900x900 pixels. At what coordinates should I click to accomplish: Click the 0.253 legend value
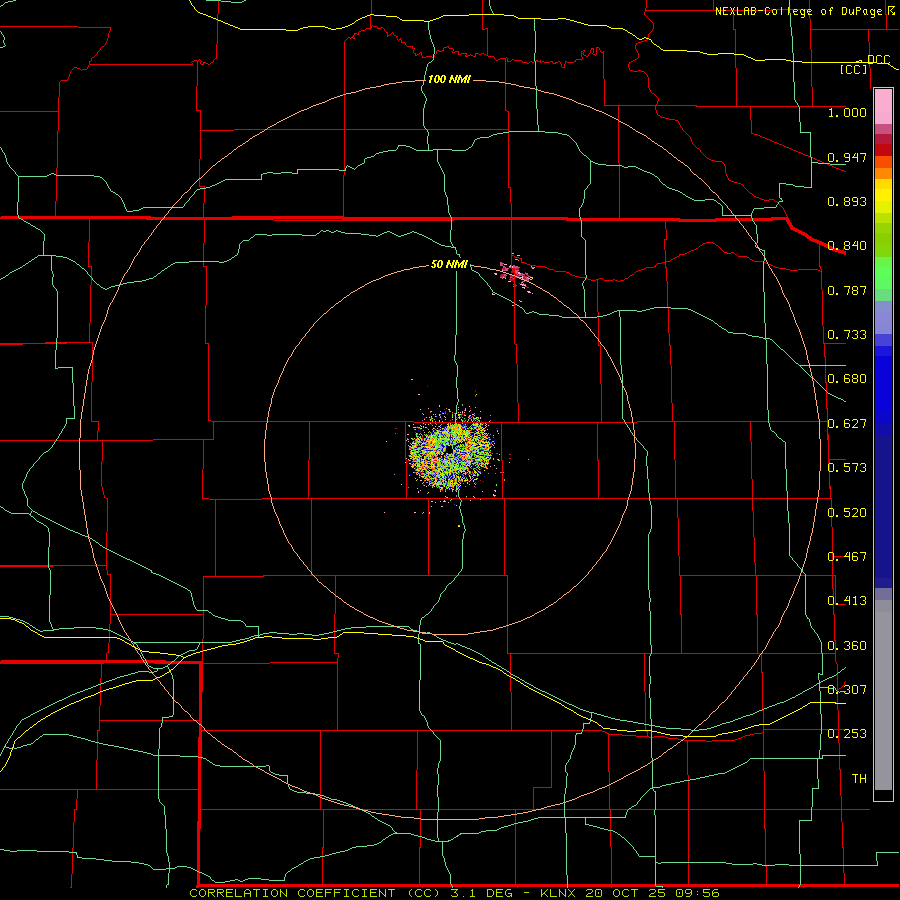tap(847, 734)
